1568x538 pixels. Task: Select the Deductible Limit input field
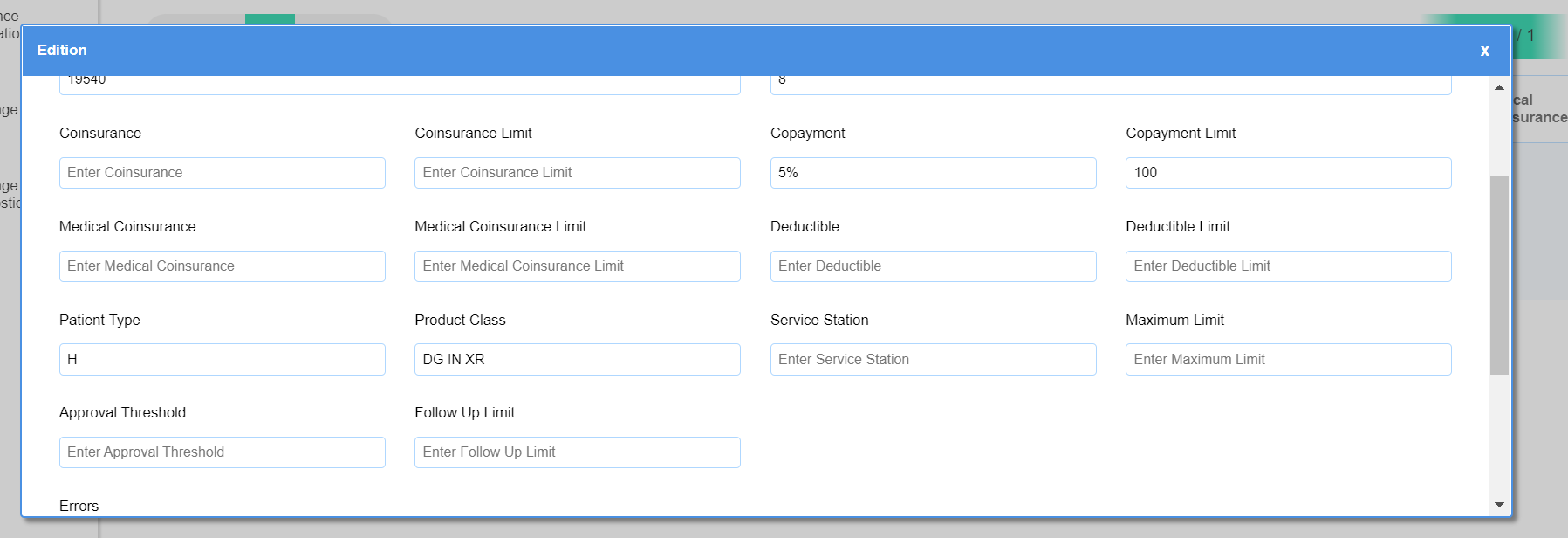pos(1289,266)
